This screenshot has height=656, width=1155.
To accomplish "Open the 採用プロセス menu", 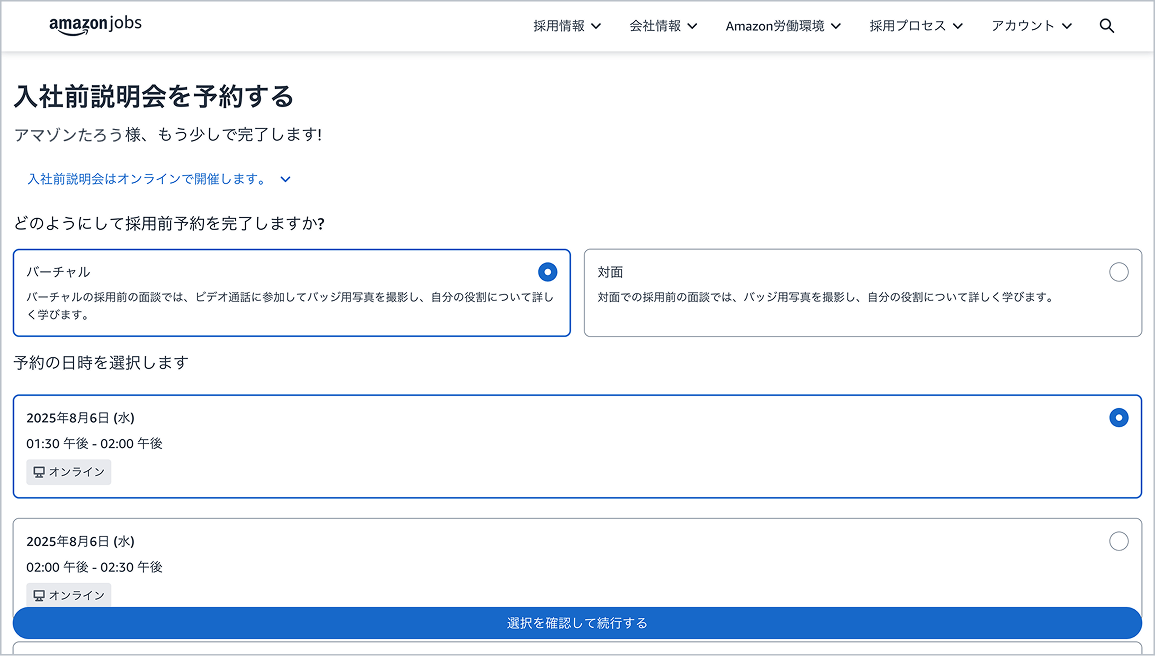I will click(916, 26).
